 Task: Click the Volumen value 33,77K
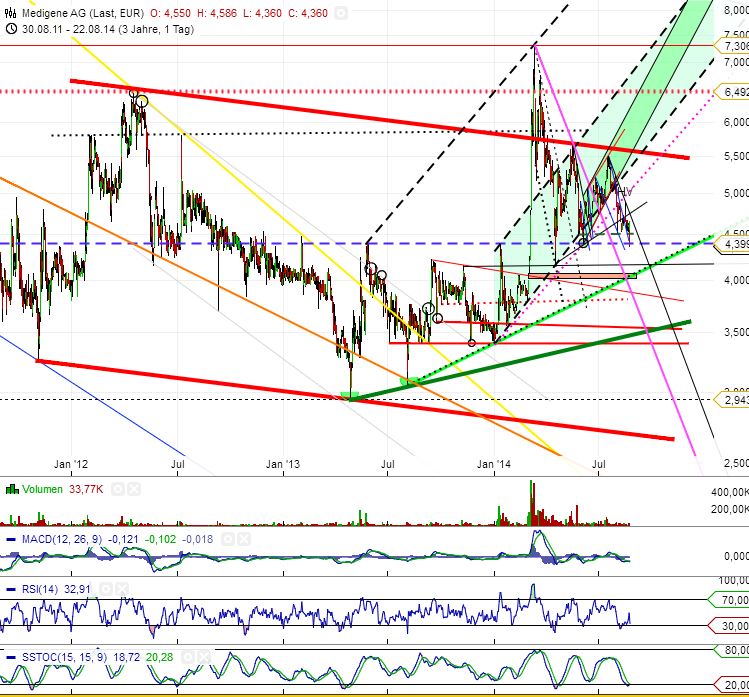[x=86, y=489]
